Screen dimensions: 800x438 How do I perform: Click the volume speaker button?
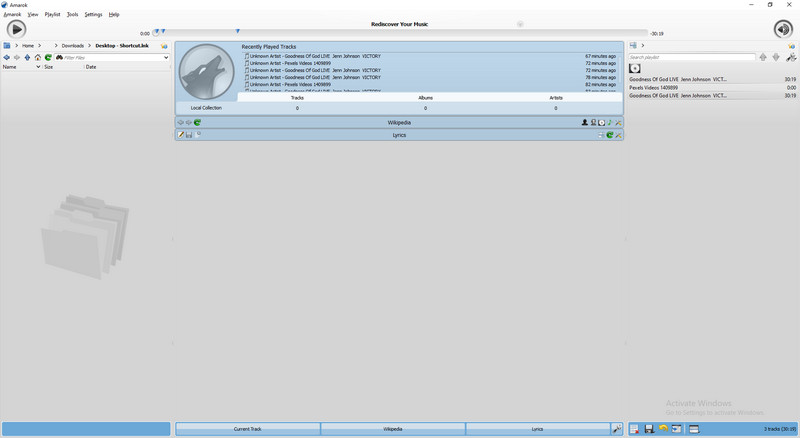tap(783, 29)
